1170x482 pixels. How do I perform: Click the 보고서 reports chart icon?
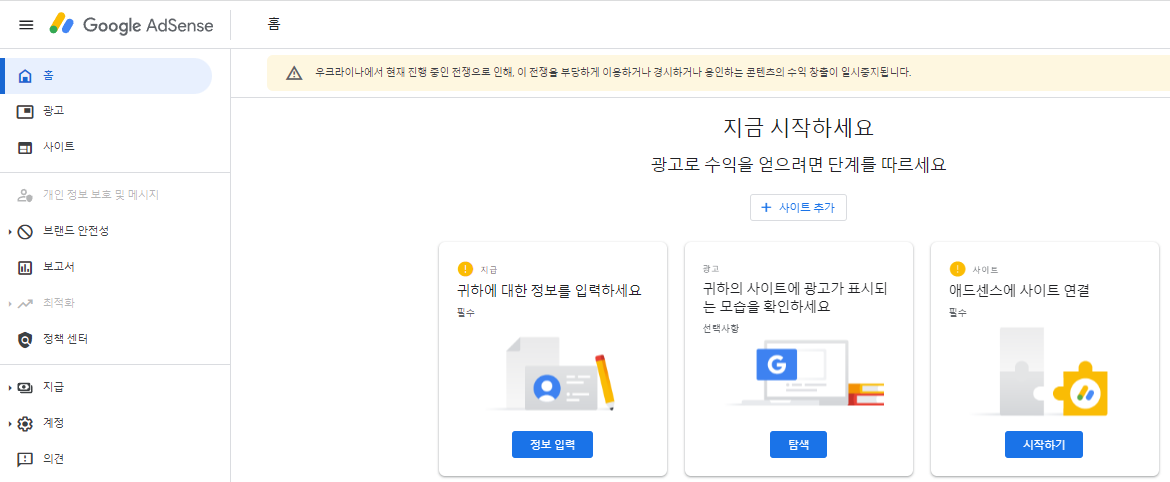coord(25,267)
